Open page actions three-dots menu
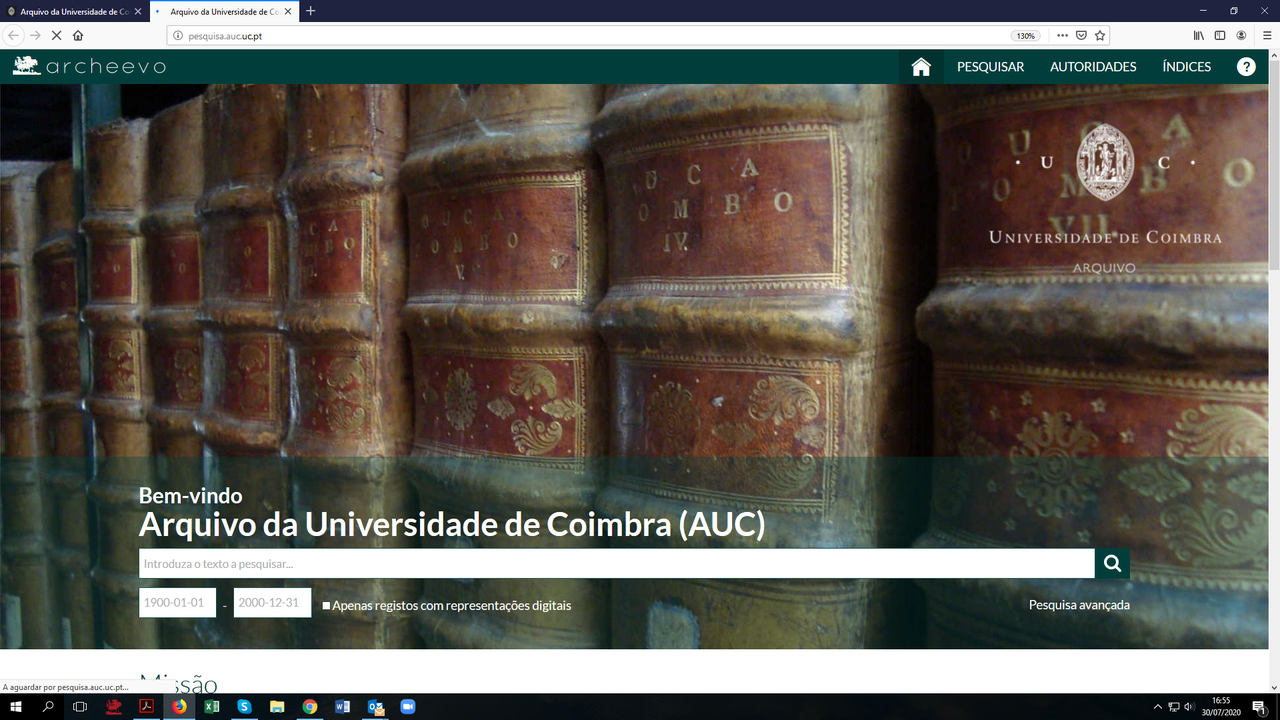Image resolution: width=1280 pixels, height=720 pixels. click(x=1062, y=35)
